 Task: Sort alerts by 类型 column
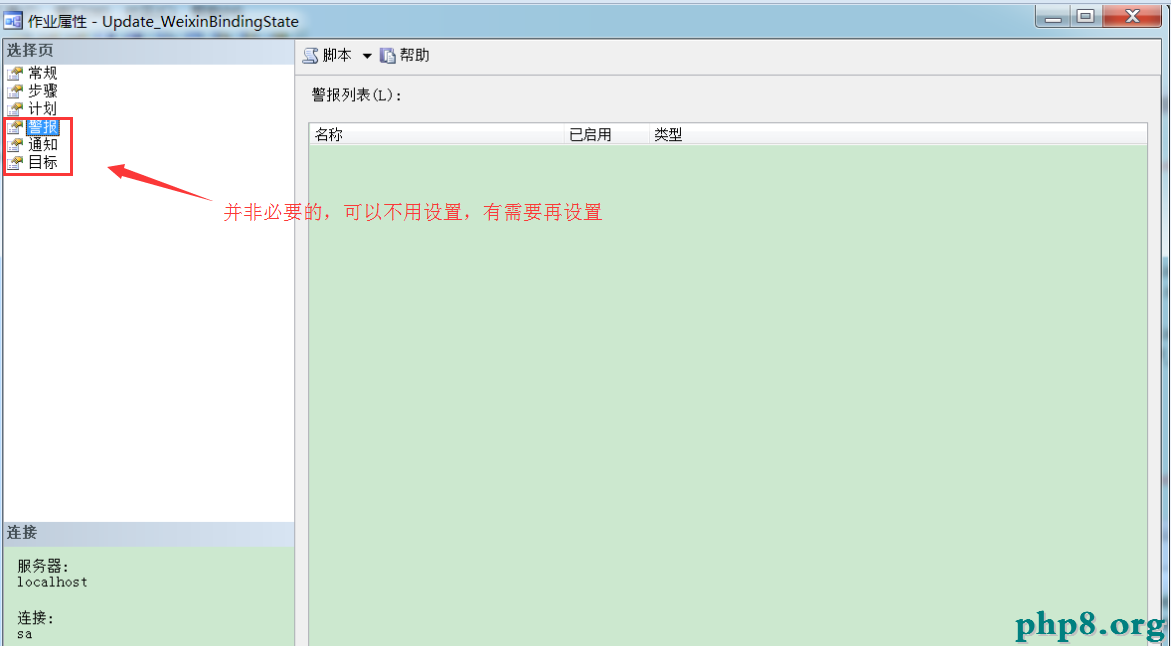(898, 134)
